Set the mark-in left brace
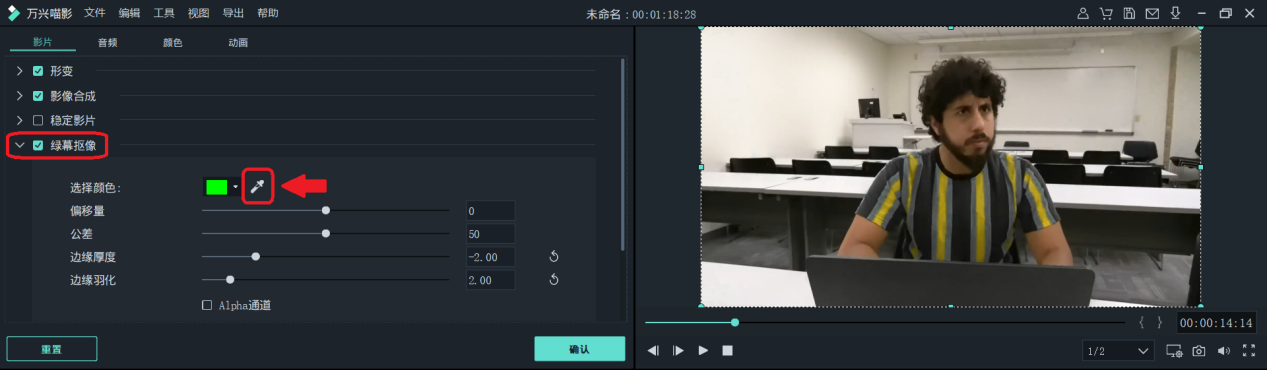 pyautogui.click(x=1142, y=322)
